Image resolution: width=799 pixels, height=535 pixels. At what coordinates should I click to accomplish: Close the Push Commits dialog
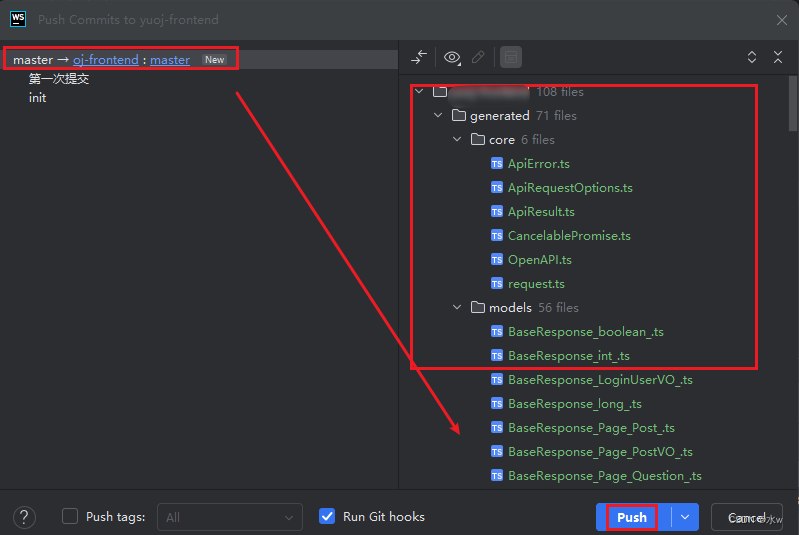tap(782, 20)
